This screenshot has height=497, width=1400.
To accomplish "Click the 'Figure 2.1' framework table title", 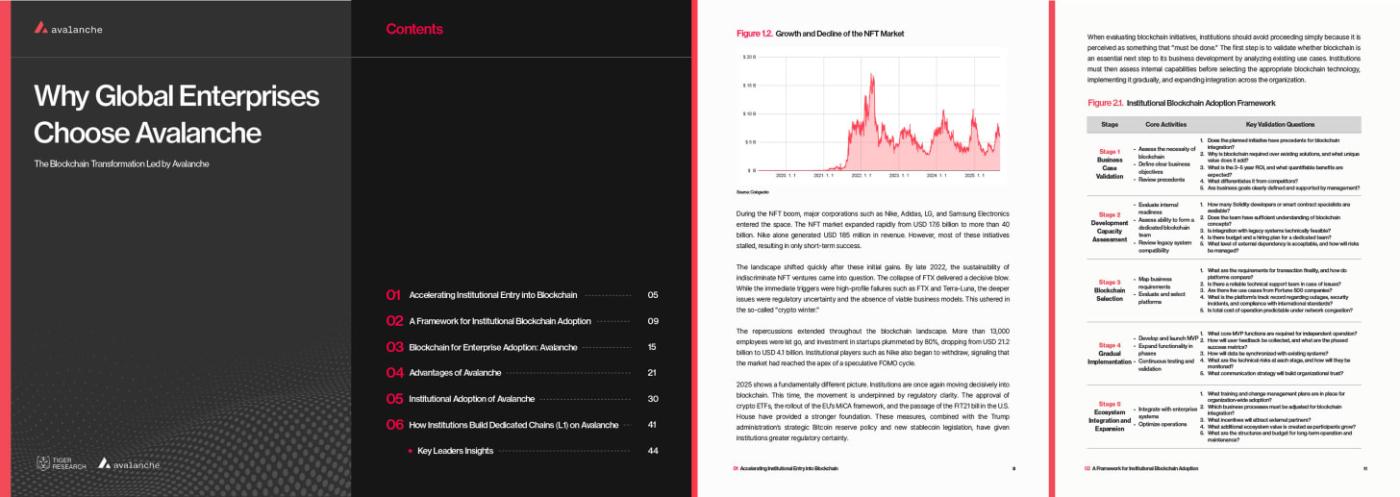I will [1181, 103].
